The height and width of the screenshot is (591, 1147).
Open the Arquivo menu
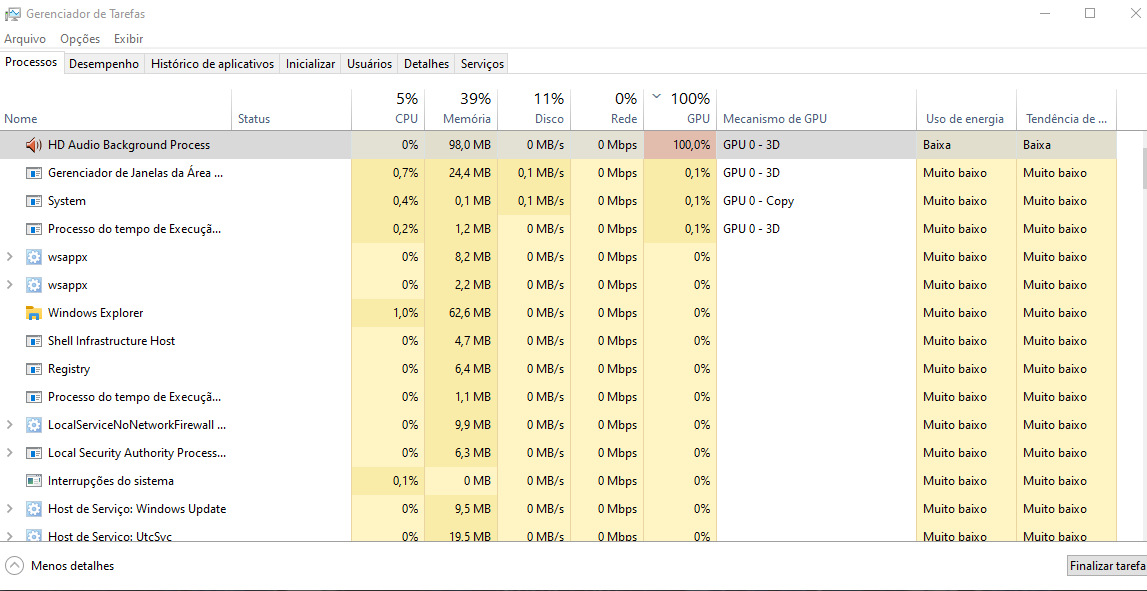25,39
